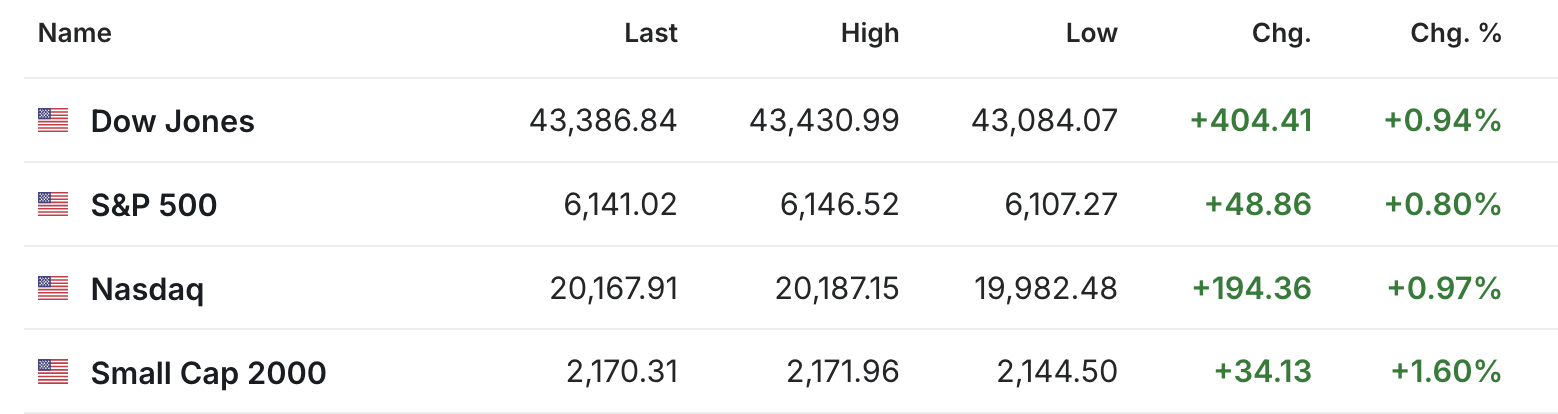
Task: Sort by the Chg. % column header
Action: click(1456, 33)
